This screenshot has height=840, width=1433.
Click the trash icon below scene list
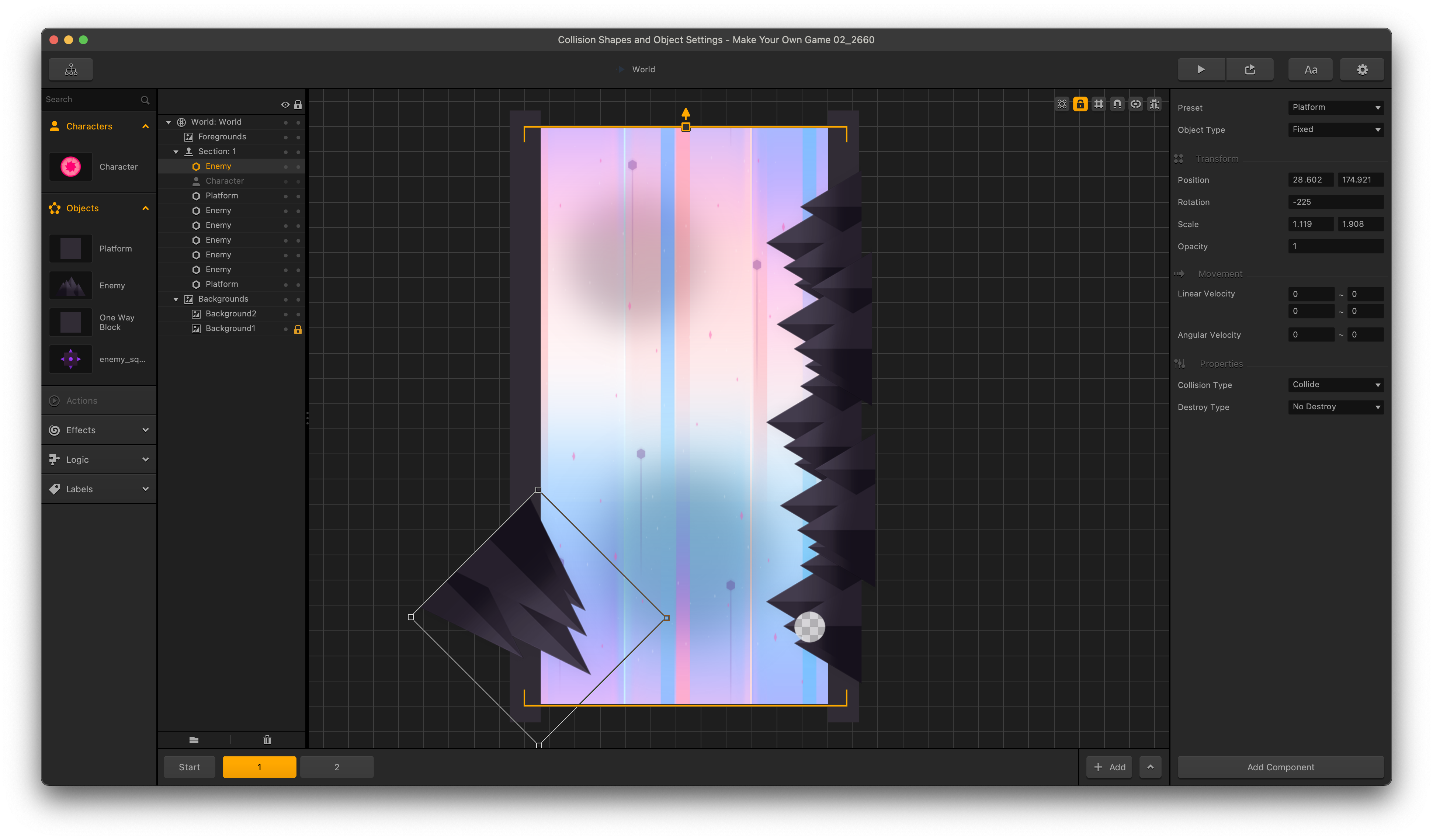pos(267,740)
